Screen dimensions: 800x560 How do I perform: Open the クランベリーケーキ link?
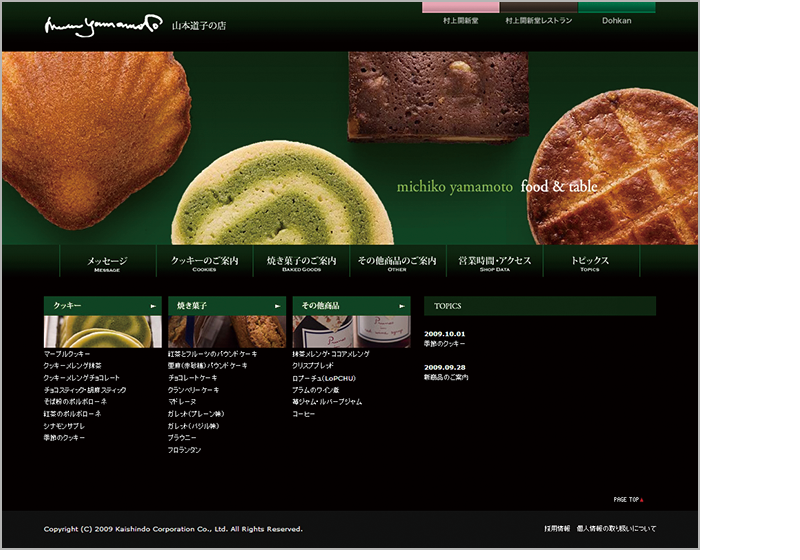pyautogui.click(x=194, y=390)
